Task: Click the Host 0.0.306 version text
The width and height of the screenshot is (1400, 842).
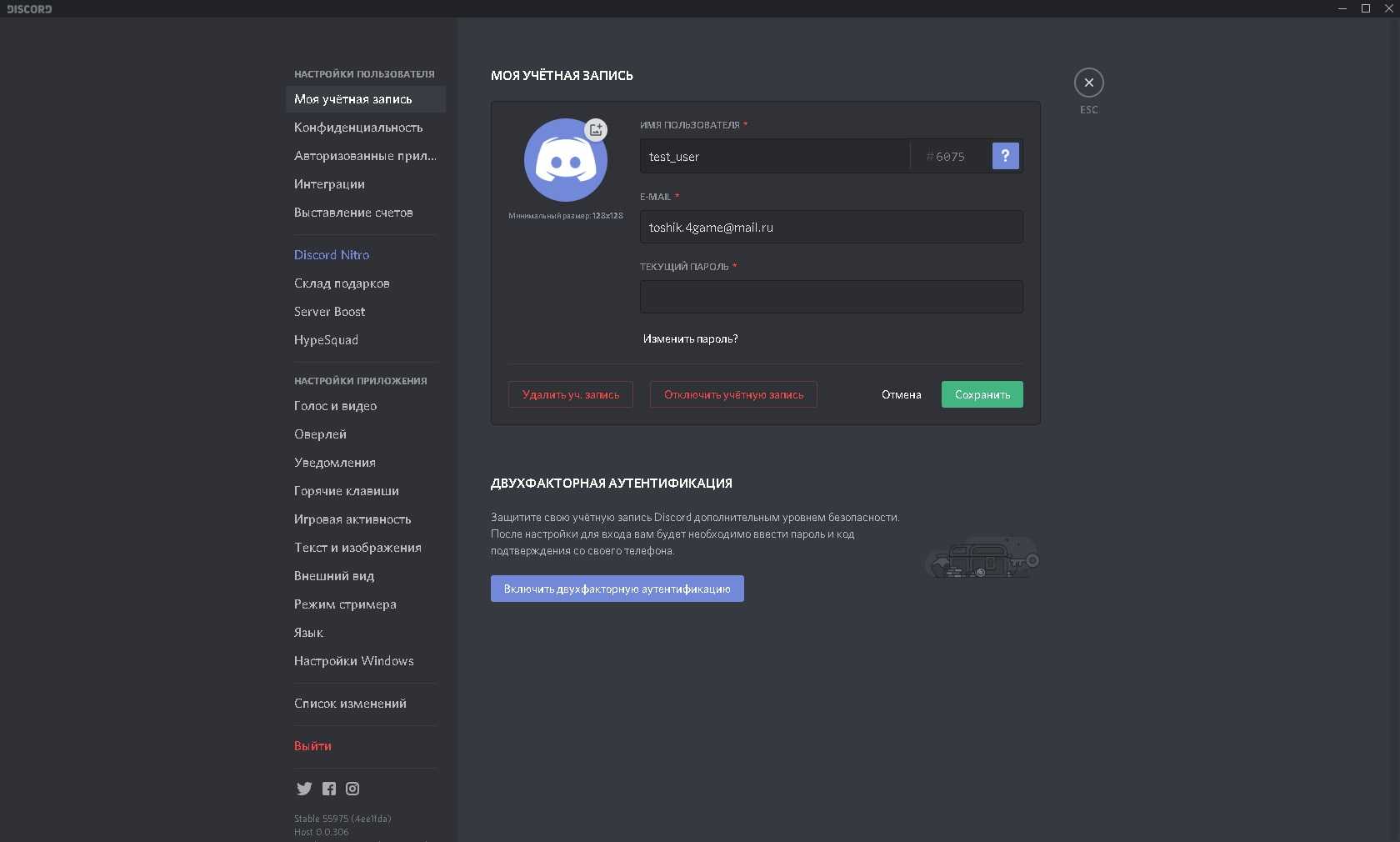Action: 322,832
